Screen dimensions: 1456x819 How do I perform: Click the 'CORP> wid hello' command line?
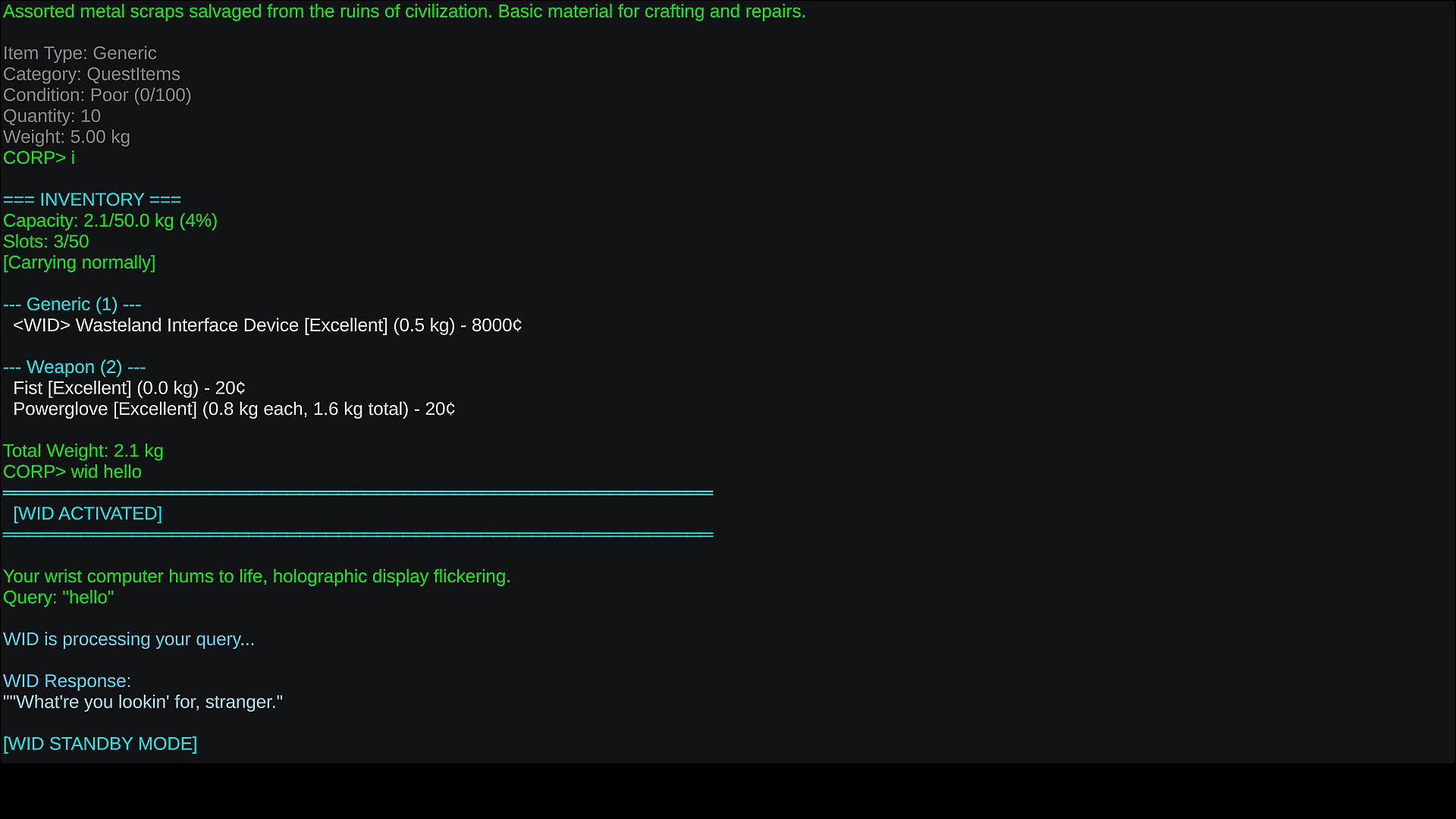(72, 472)
